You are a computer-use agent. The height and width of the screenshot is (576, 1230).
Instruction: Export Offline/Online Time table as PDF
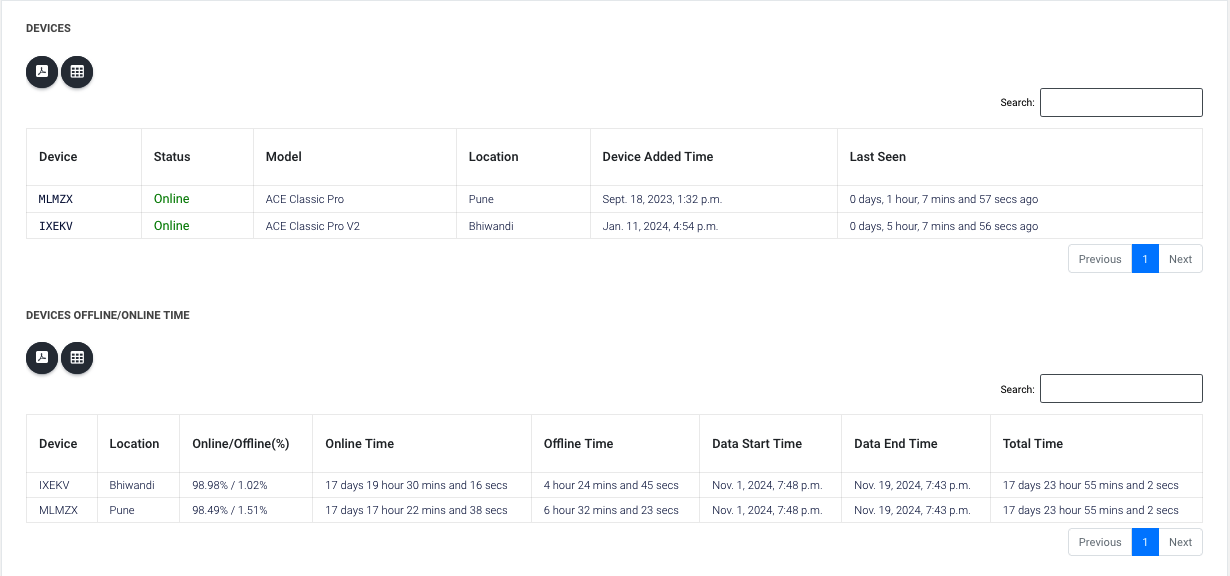pyautogui.click(x=42, y=358)
